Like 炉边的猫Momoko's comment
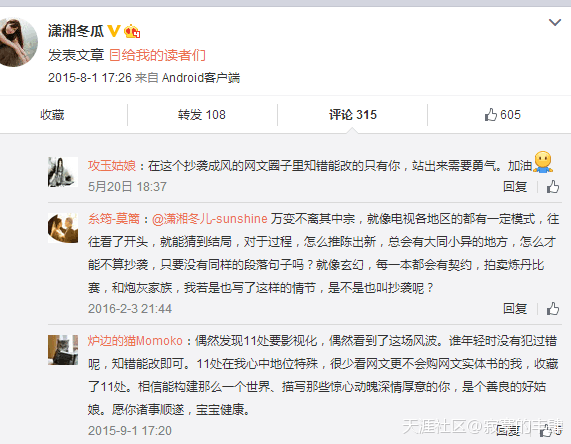 tap(546, 432)
